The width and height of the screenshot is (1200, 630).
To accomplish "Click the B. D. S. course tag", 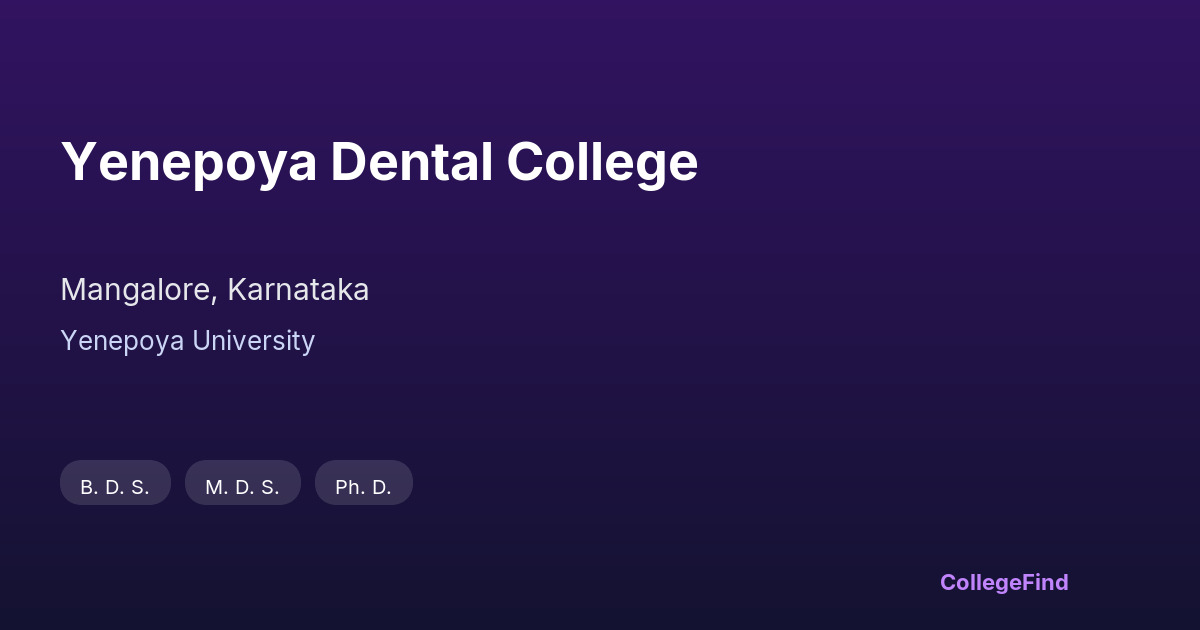I will click(115, 487).
